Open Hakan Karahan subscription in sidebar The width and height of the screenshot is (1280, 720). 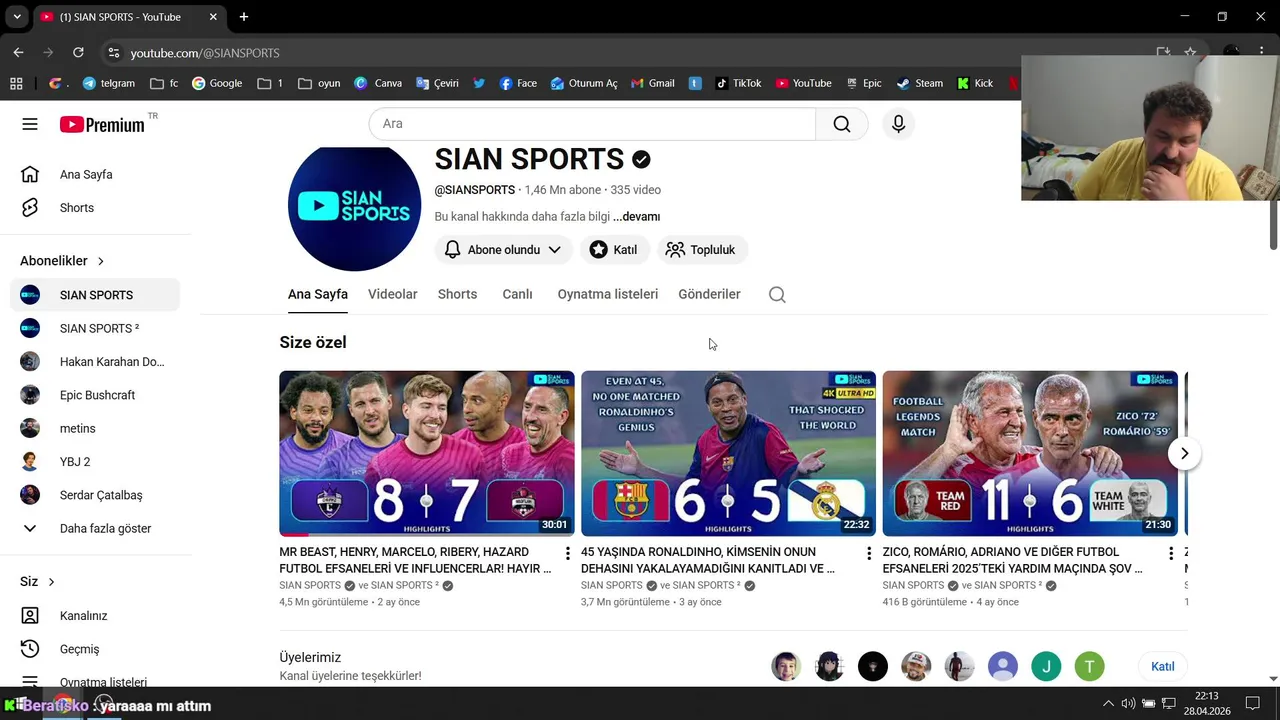pyautogui.click(x=95, y=362)
